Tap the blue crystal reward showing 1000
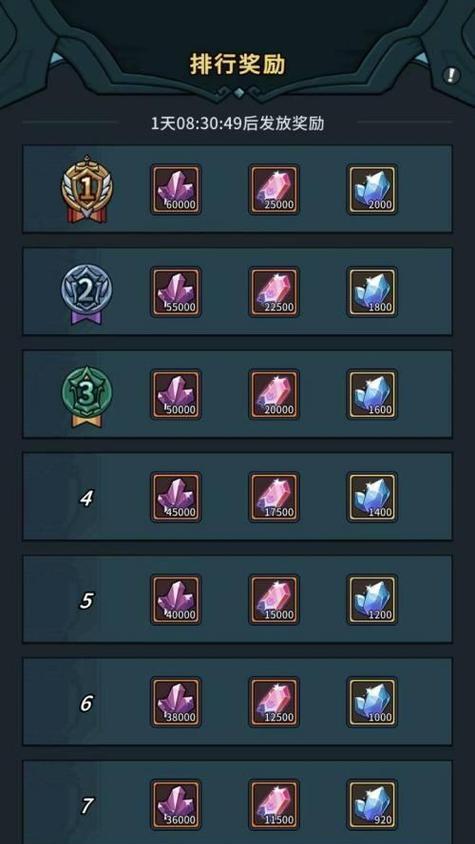 click(x=372, y=702)
